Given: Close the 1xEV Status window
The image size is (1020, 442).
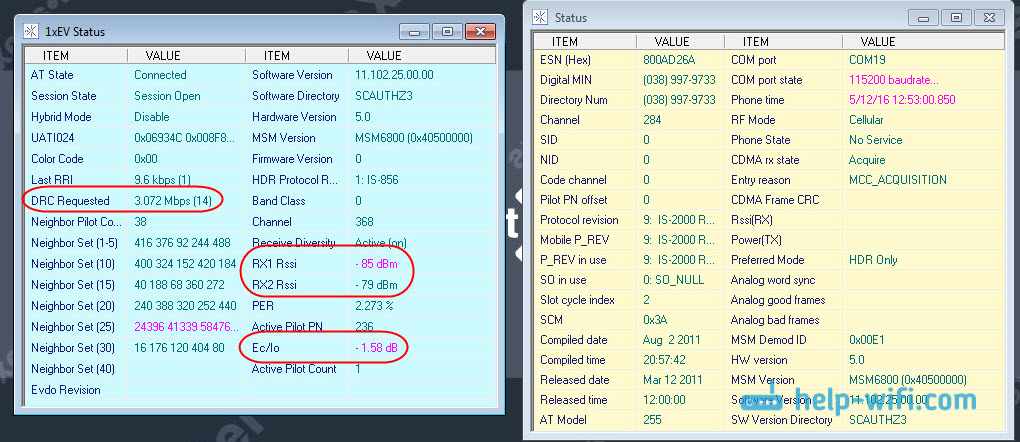Looking at the screenshot, I should tap(478, 32).
